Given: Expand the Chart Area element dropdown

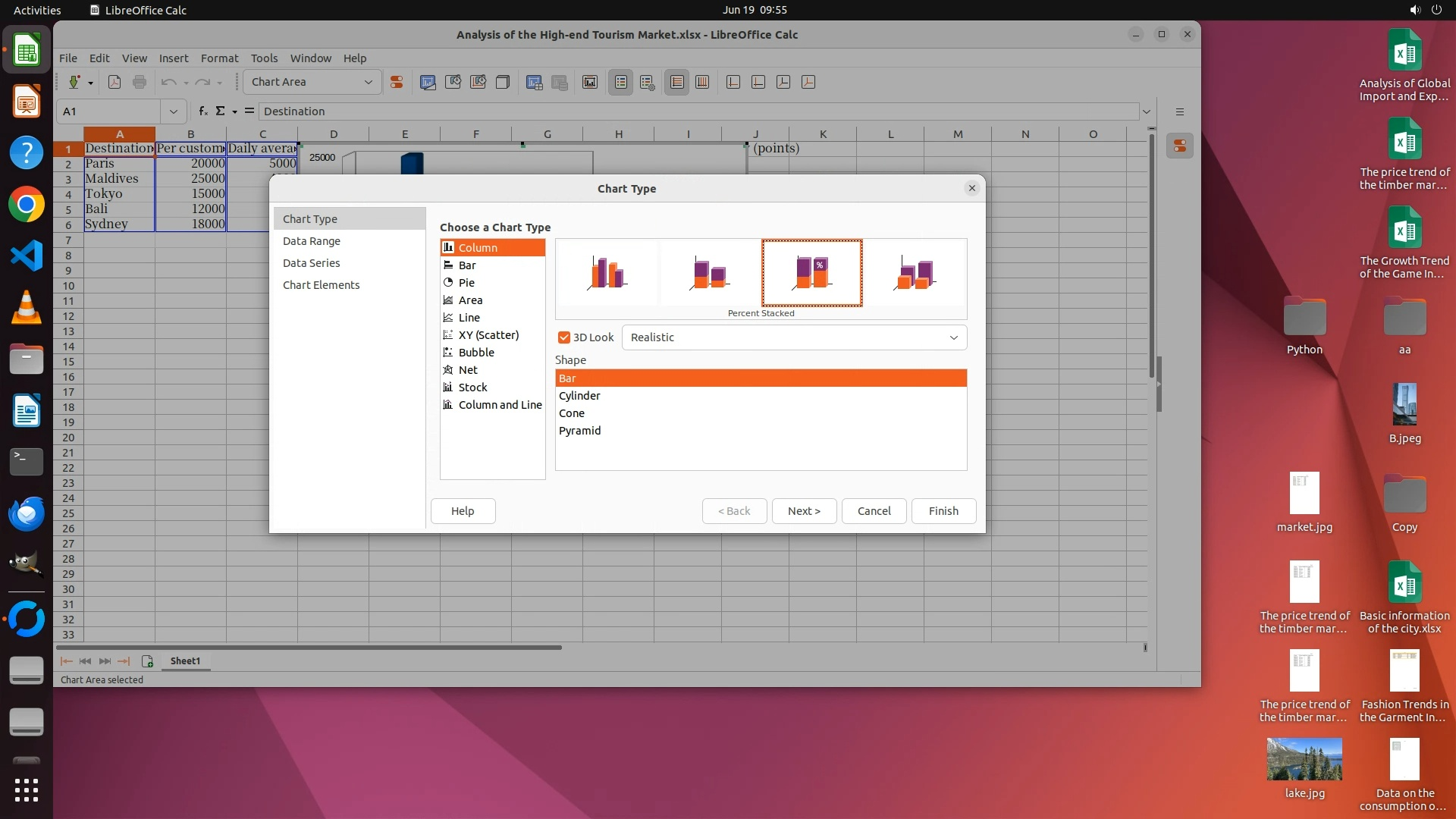Looking at the screenshot, I should click(x=369, y=82).
